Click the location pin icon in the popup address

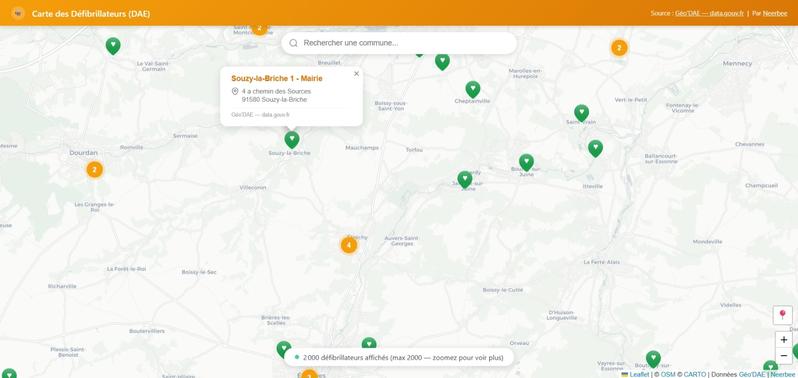[x=235, y=92]
